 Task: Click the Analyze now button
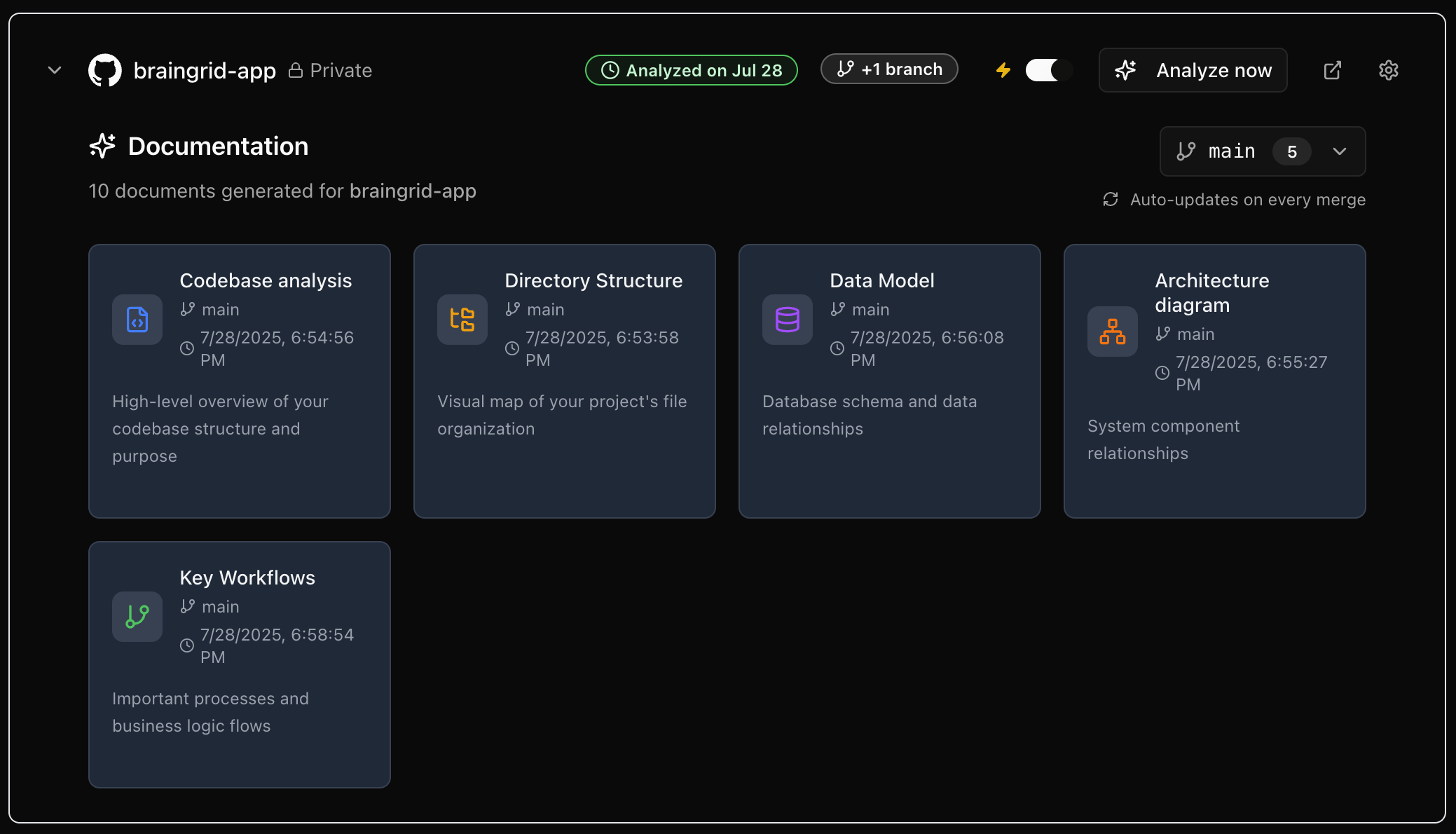click(x=1193, y=70)
